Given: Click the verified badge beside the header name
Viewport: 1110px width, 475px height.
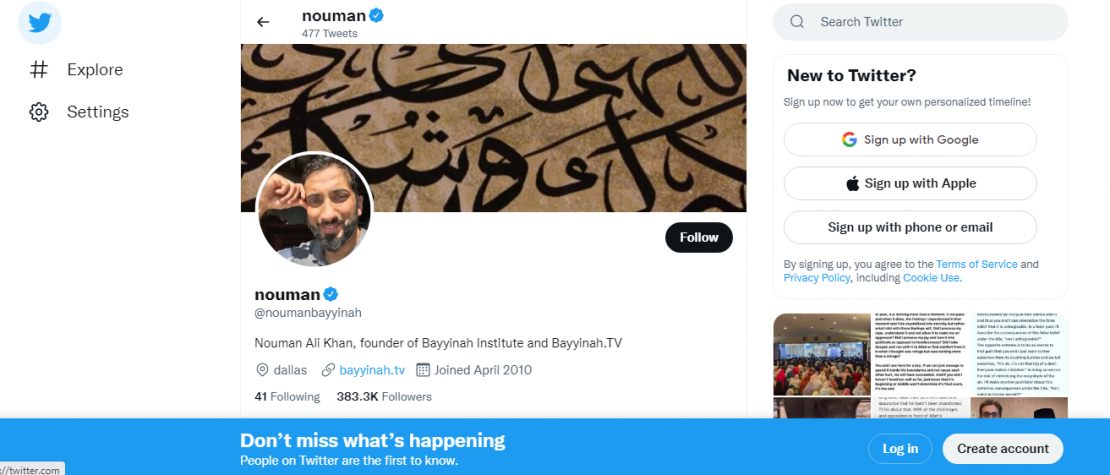Looking at the screenshot, I should point(377,16).
